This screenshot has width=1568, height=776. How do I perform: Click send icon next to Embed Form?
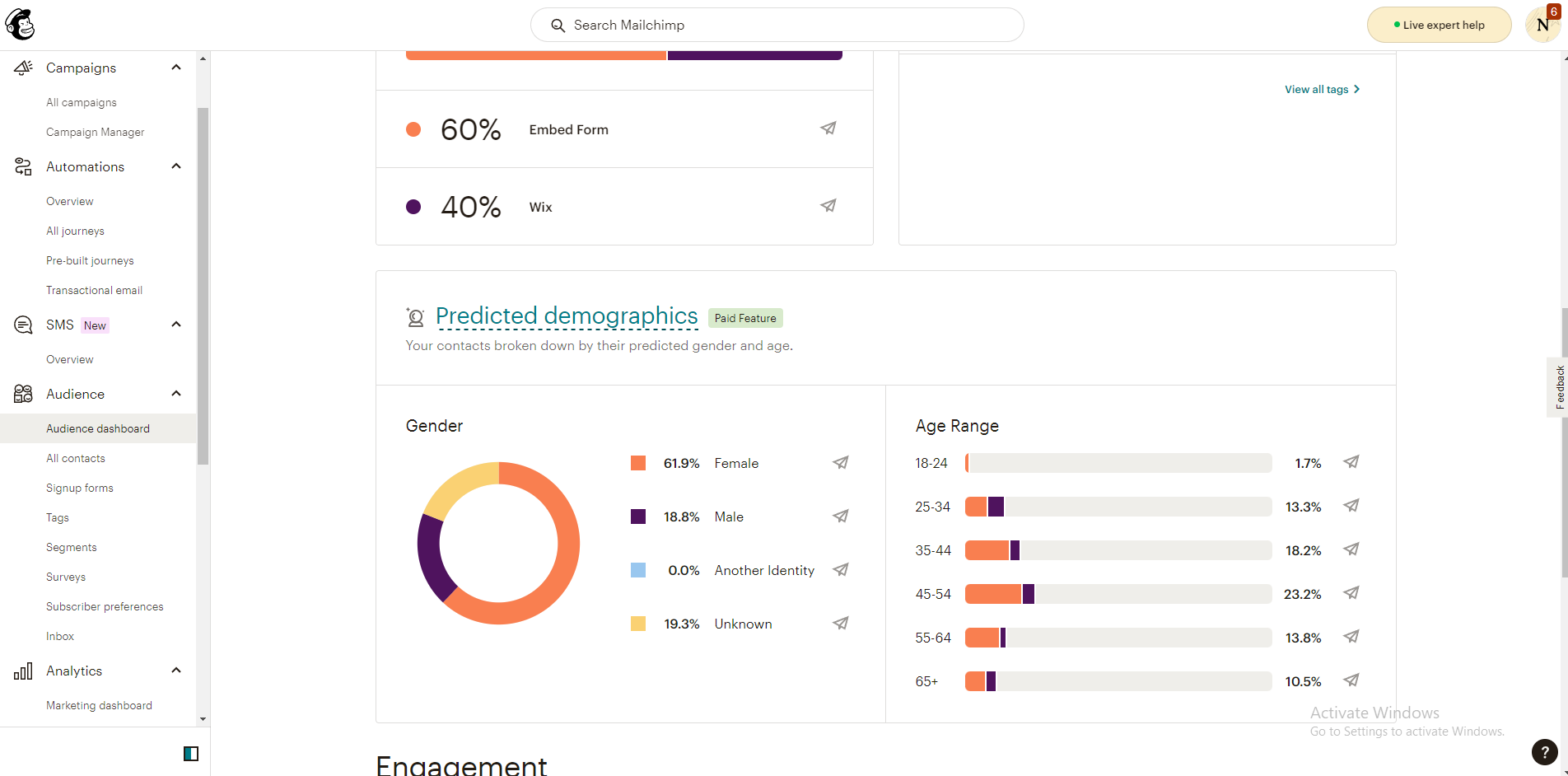coord(828,129)
